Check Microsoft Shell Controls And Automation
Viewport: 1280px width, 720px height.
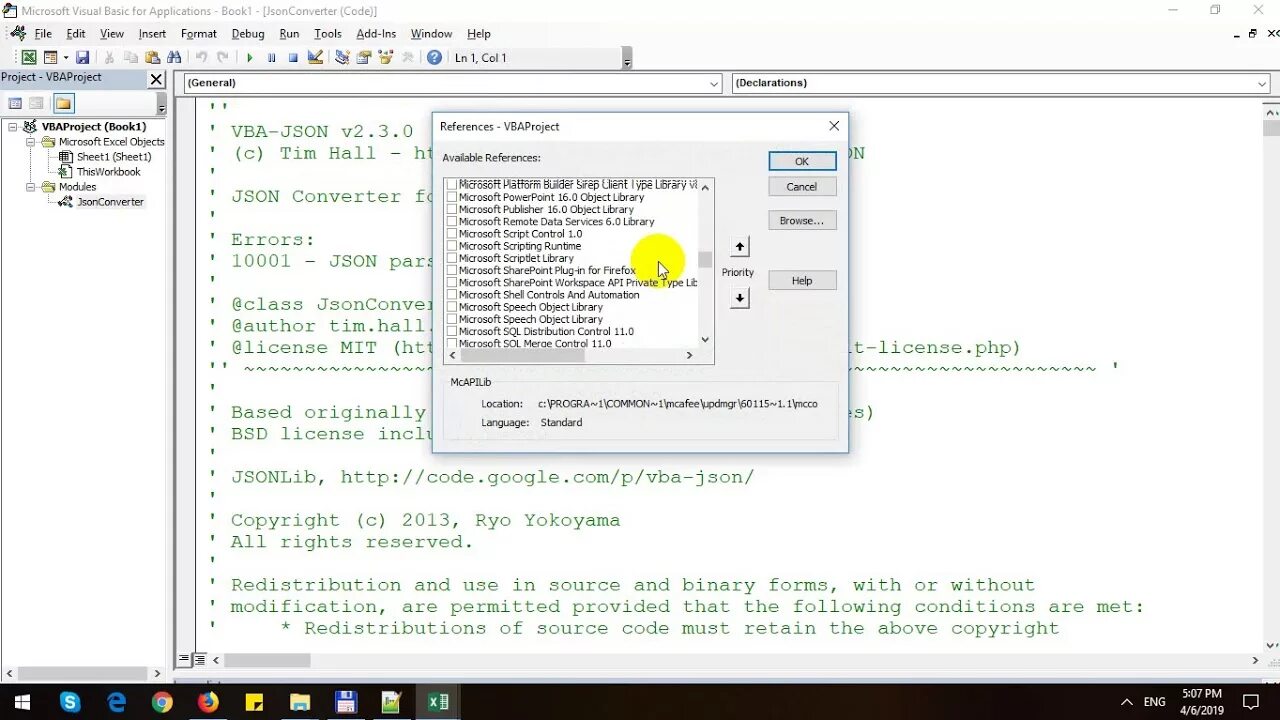(452, 295)
